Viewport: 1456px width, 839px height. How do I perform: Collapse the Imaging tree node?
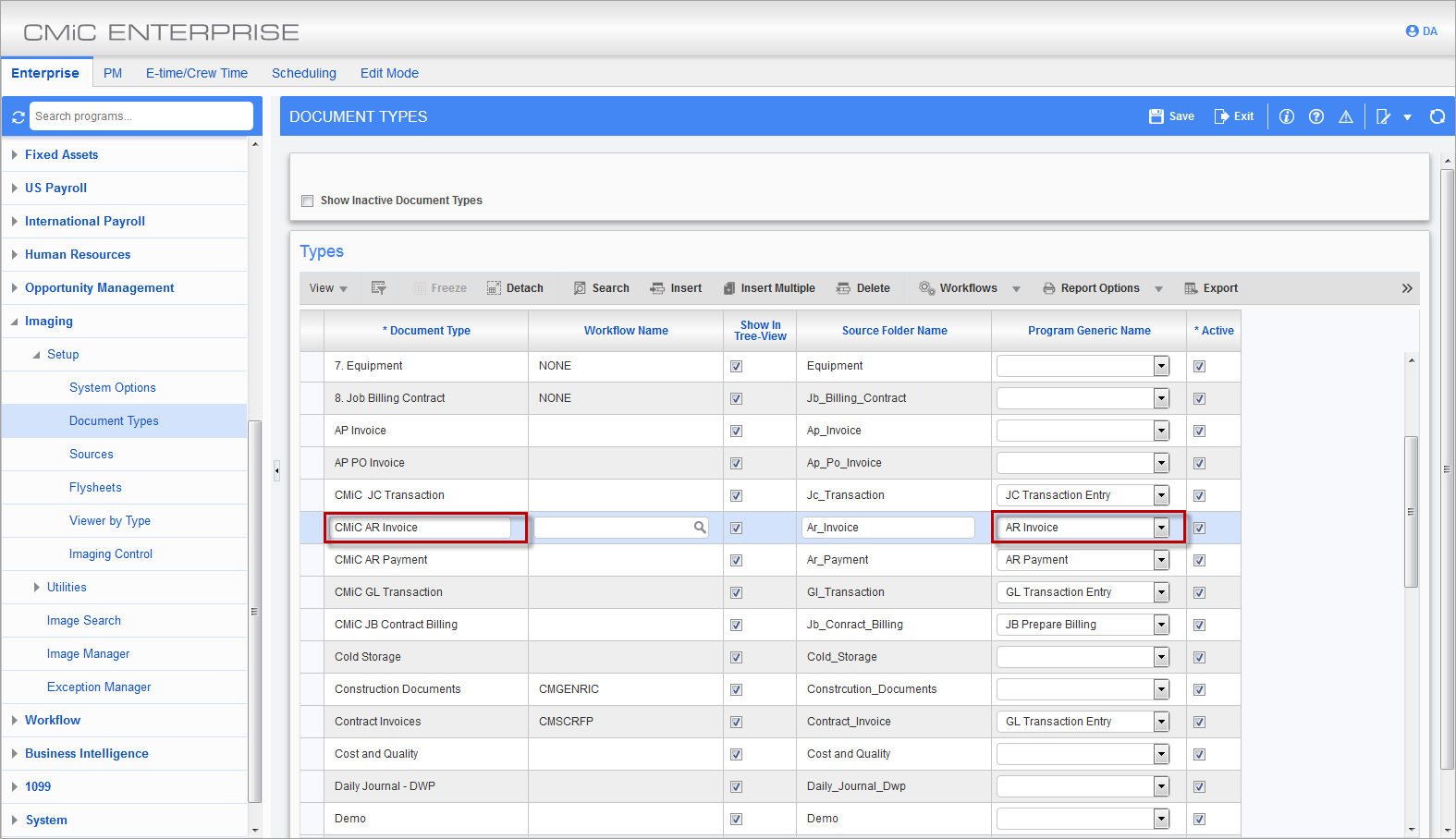(15, 321)
